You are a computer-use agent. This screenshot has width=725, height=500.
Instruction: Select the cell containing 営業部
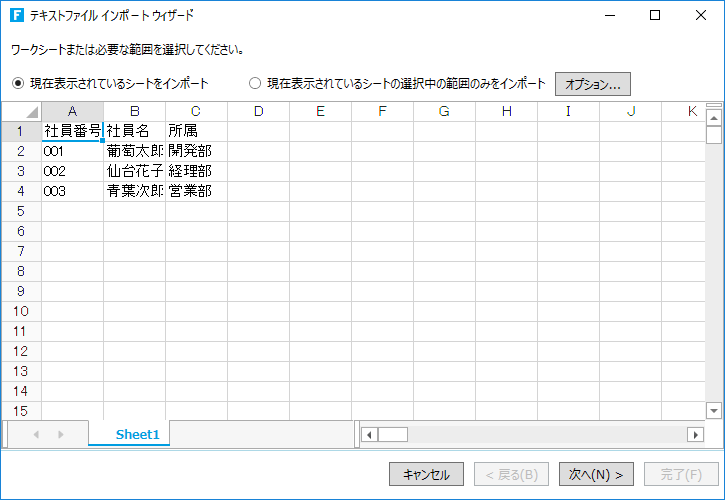click(197, 191)
